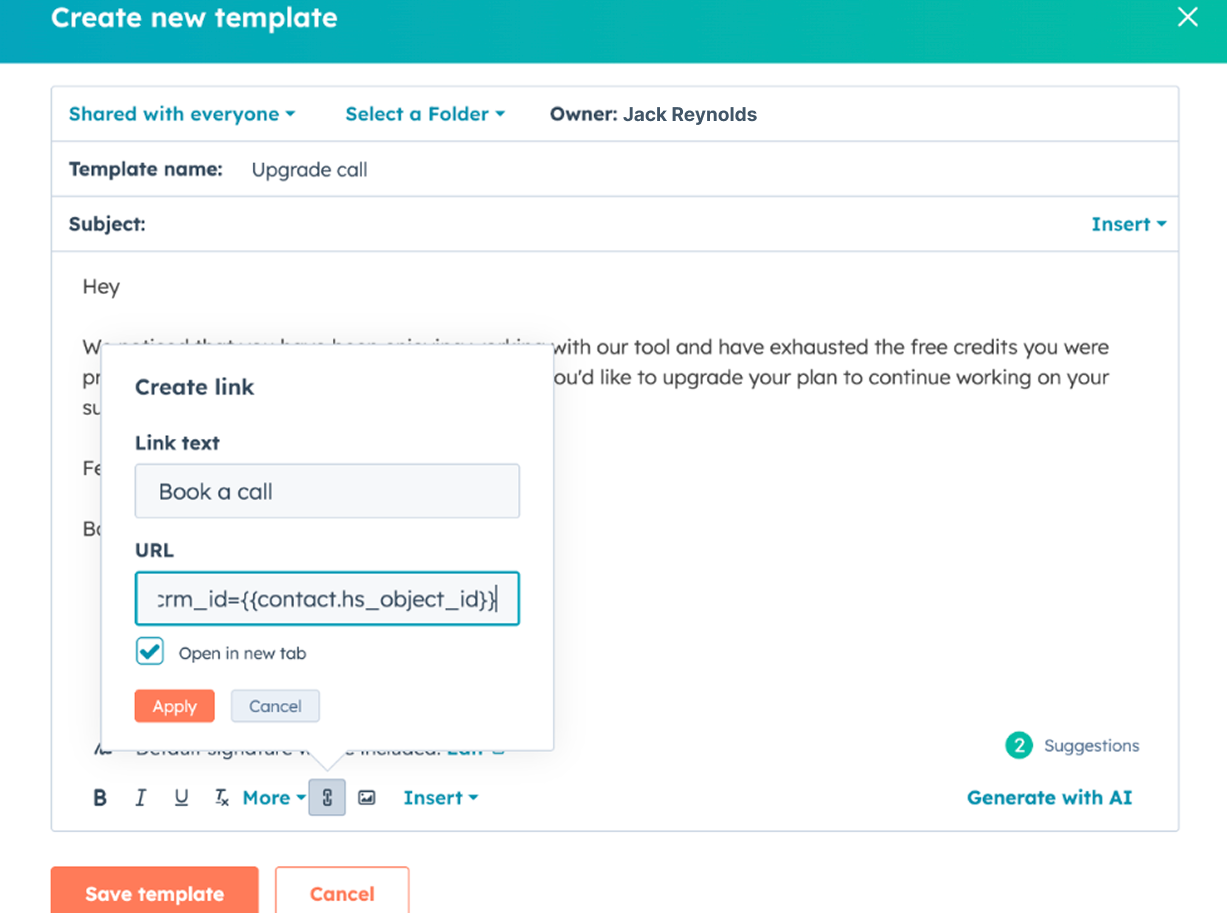Open the Insert menu next to Subject
1227x913 pixels.
pos(1127,223)
